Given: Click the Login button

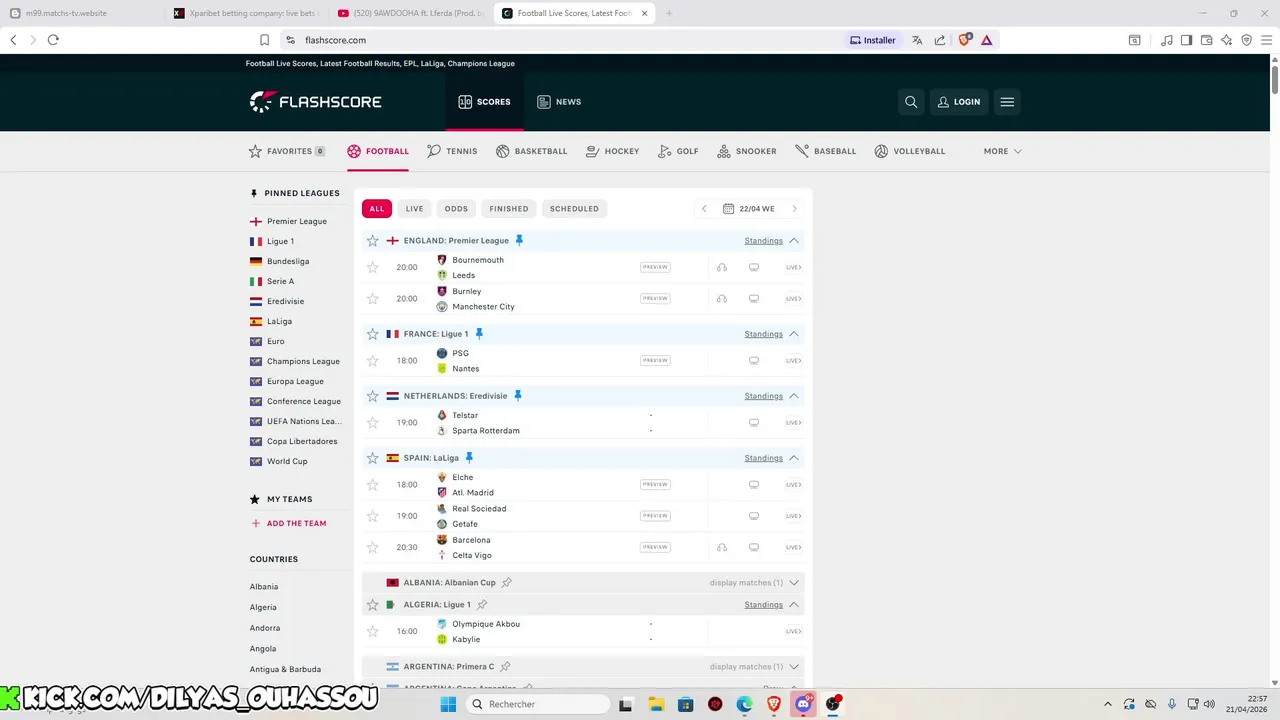Looking at the screenshot, I should pyautogui.click(x=959, y=102).
